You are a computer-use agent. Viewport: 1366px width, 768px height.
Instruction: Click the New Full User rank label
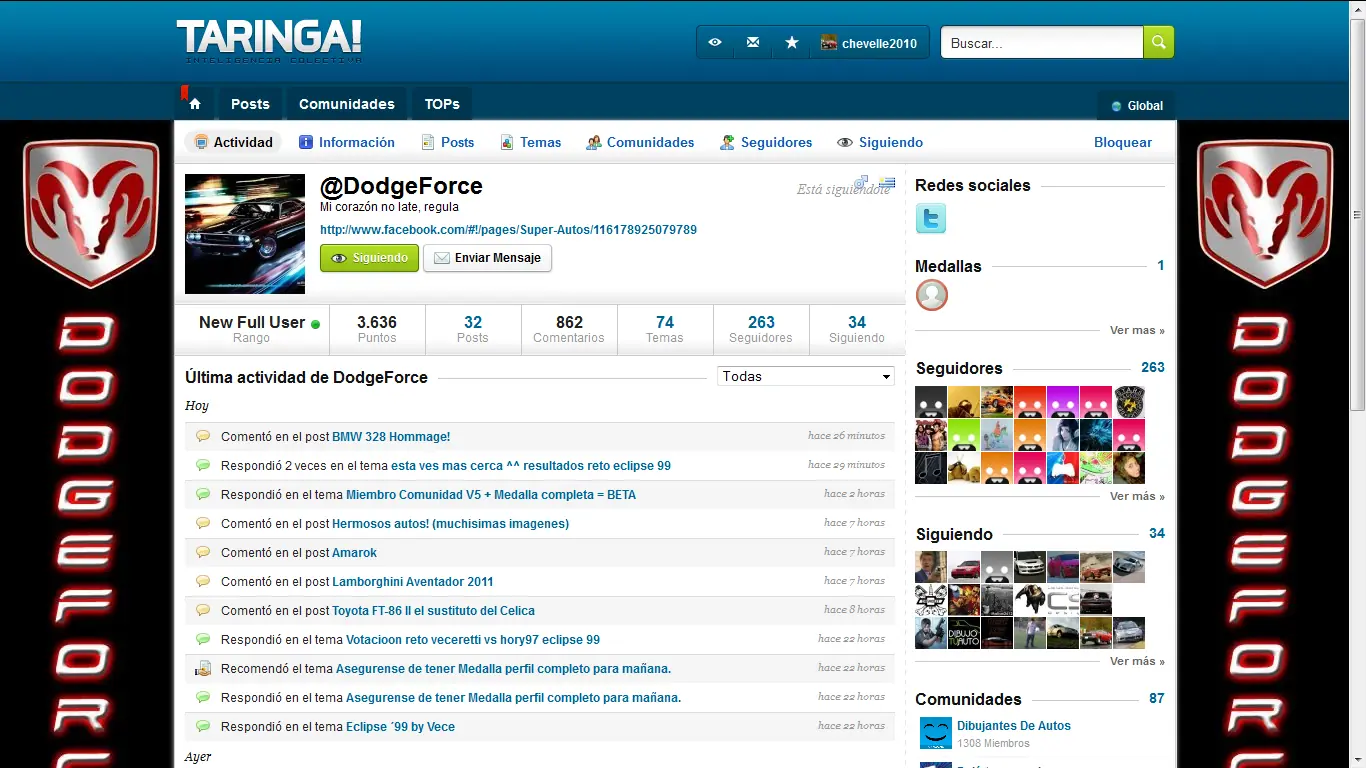(x=252, y=322)
